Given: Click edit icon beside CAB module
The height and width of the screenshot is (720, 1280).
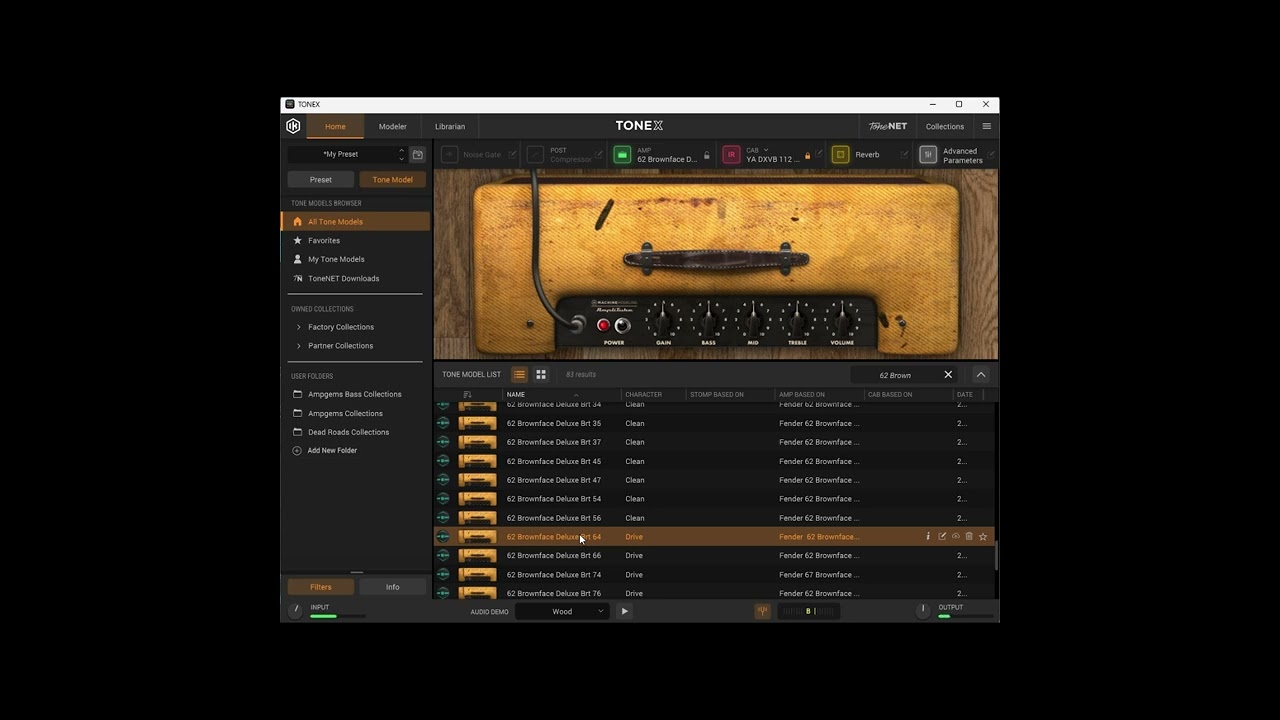Looking at the screenshot, I should tap(819, 155).
